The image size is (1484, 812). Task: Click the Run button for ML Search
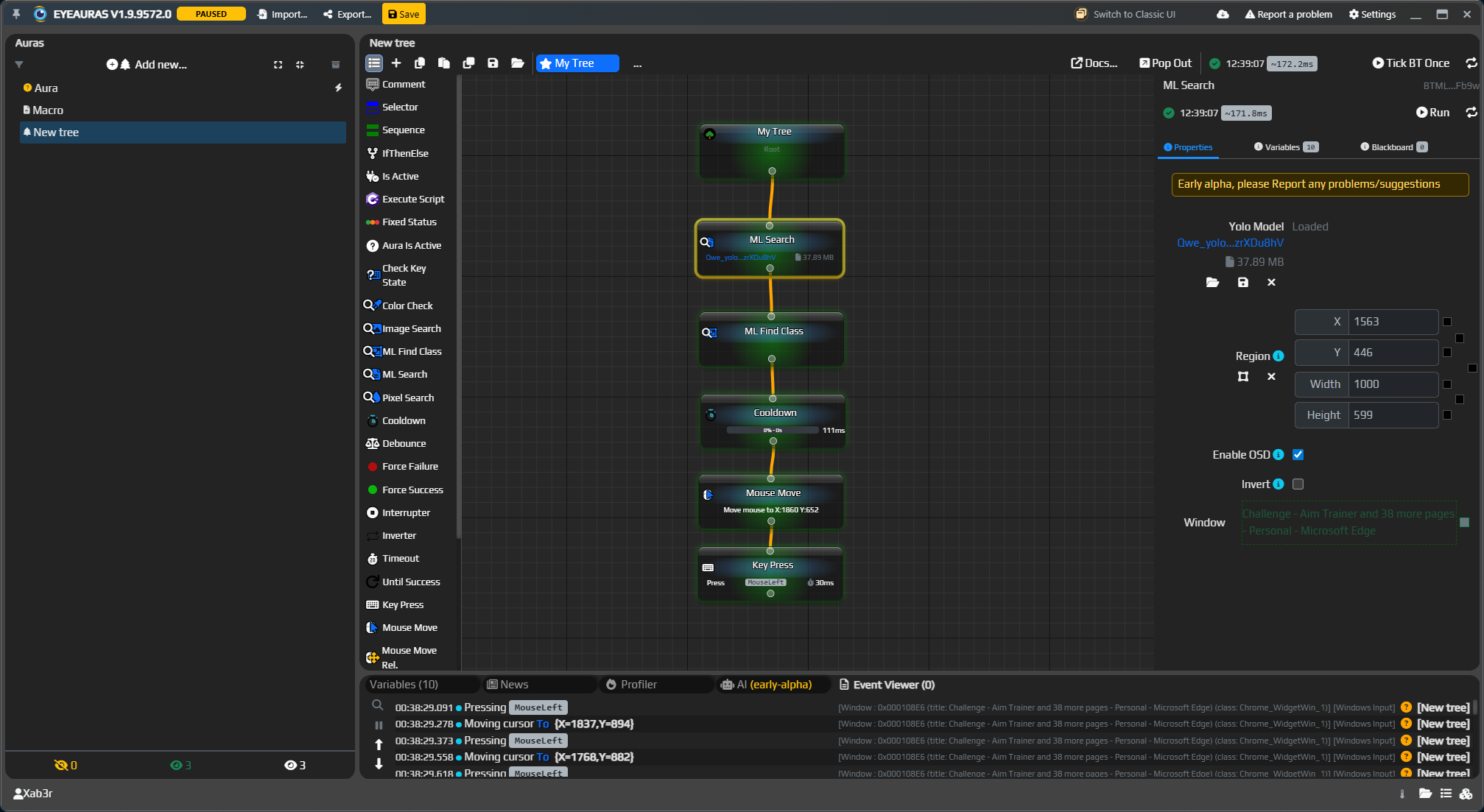[x=1432, y=113]
